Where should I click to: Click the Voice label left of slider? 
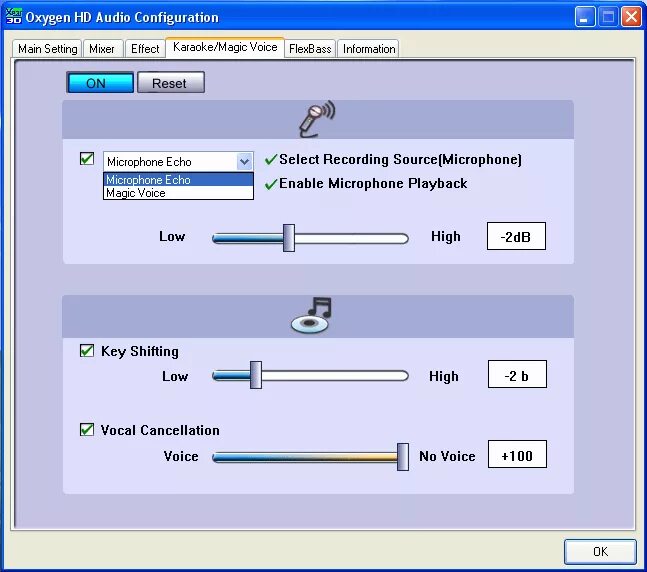[x=181, y=456]
